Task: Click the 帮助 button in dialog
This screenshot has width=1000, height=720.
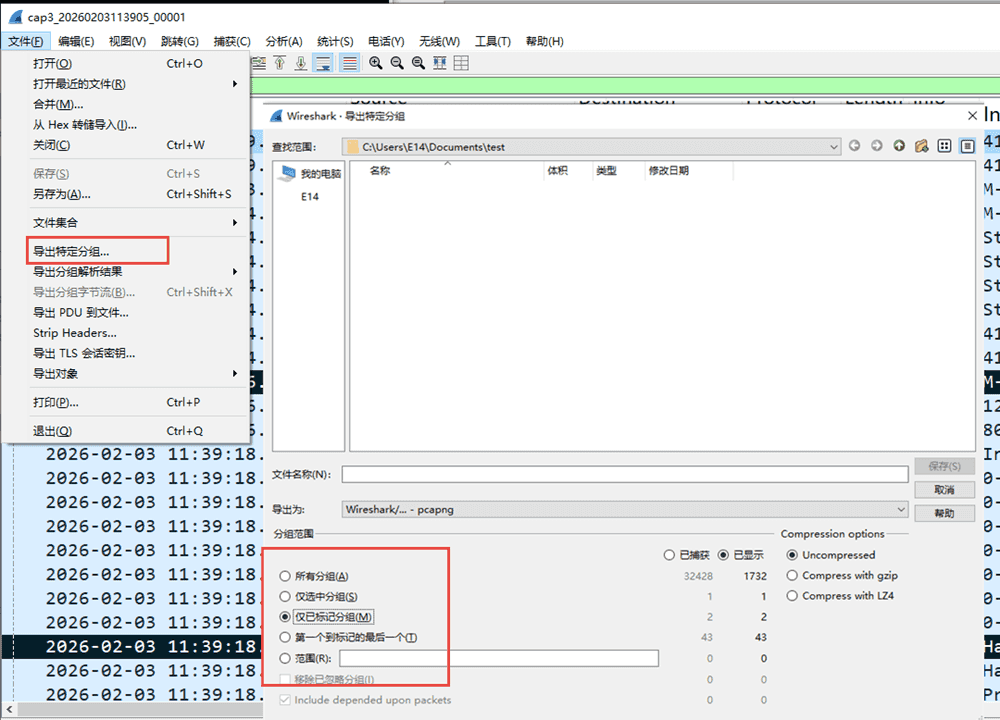Action: coord(944,513)
